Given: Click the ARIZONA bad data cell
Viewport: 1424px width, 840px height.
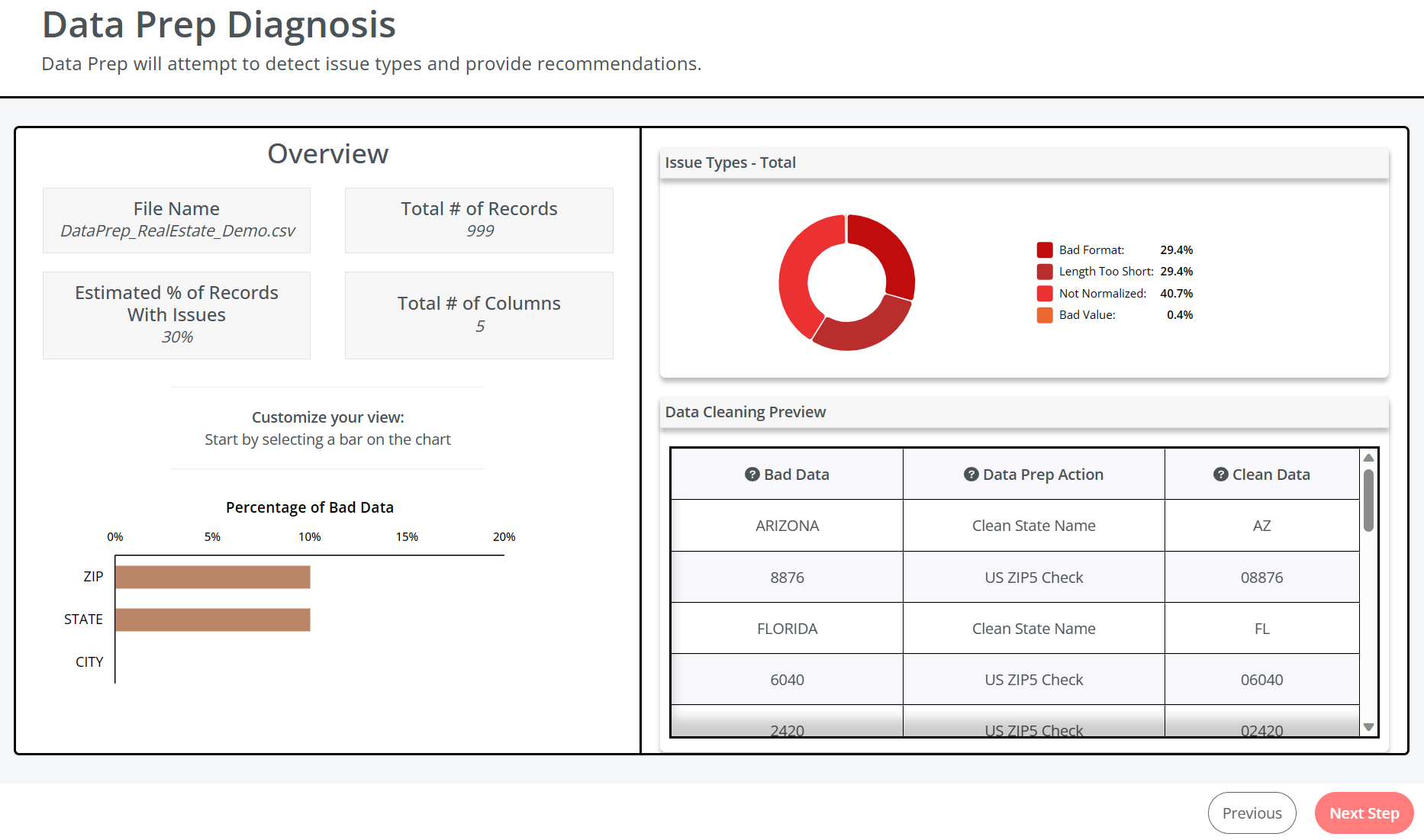Looking at the screenshot, I should [x=787, y=526].
